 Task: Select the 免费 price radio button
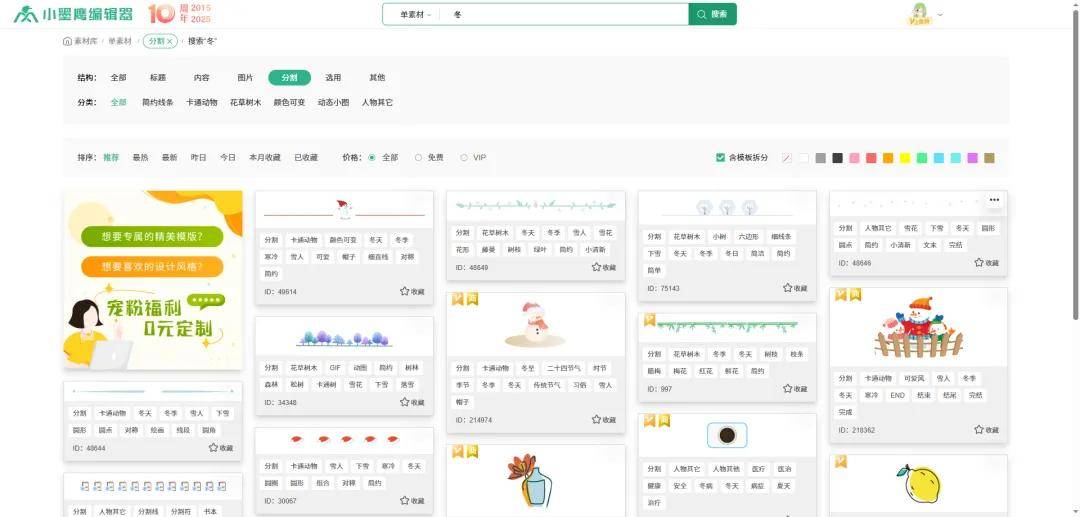coord(418,158)
